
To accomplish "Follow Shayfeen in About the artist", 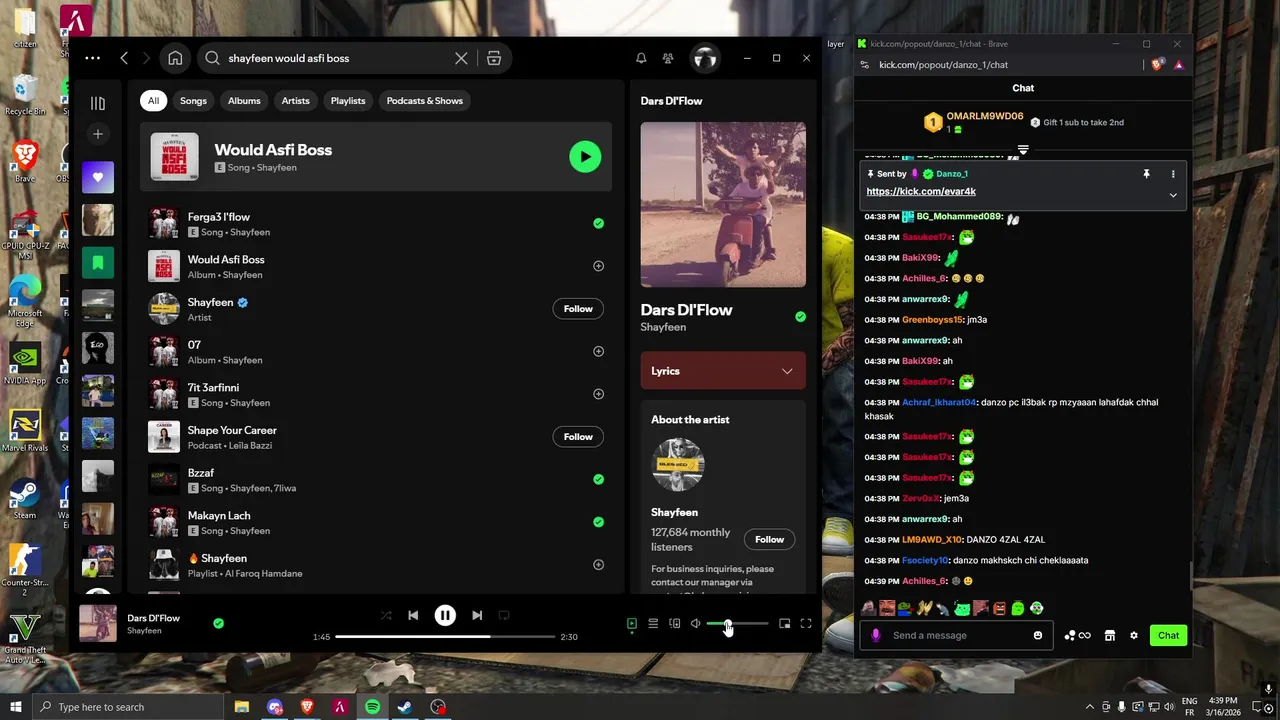I will [769, 540].
